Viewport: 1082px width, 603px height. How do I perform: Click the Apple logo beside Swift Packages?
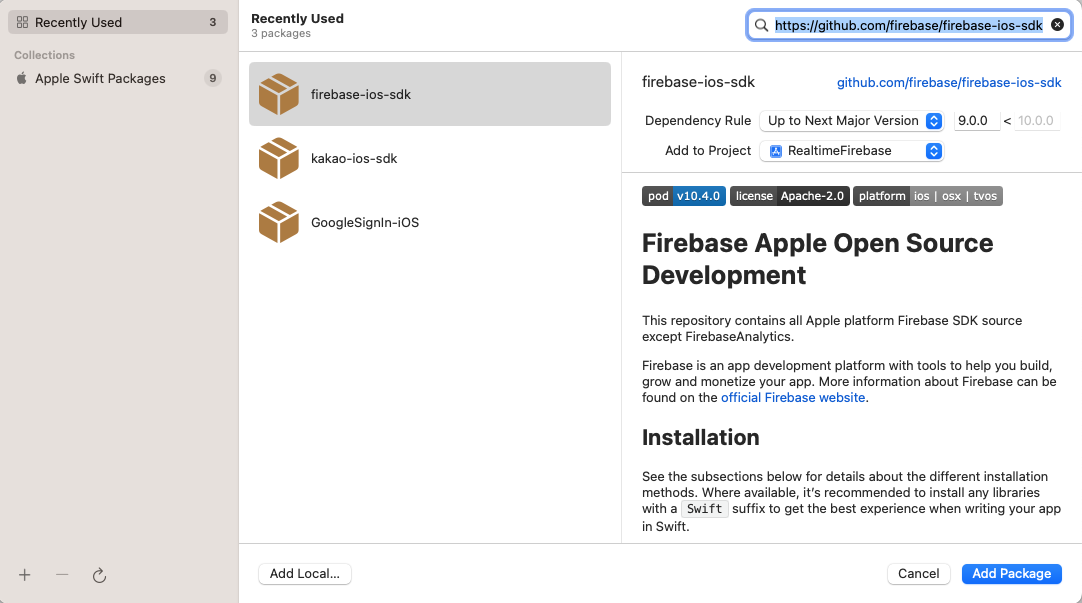coord(22,78)
